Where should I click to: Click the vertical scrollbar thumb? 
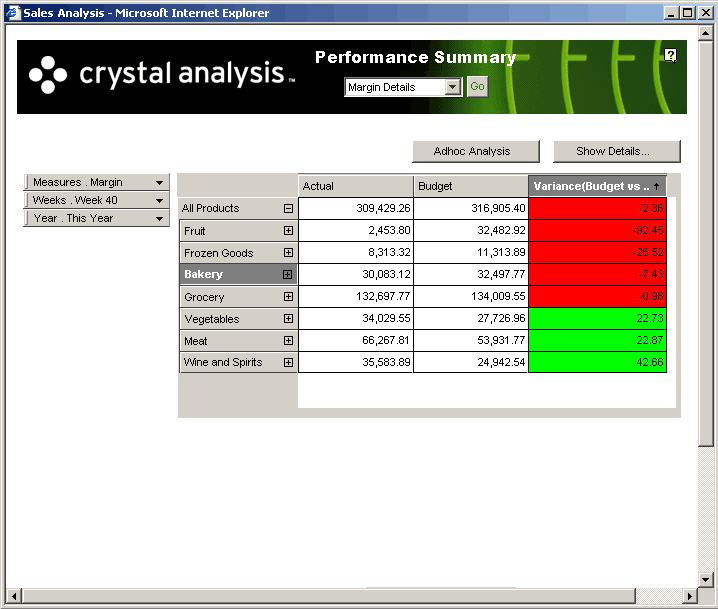click(706, 243)
